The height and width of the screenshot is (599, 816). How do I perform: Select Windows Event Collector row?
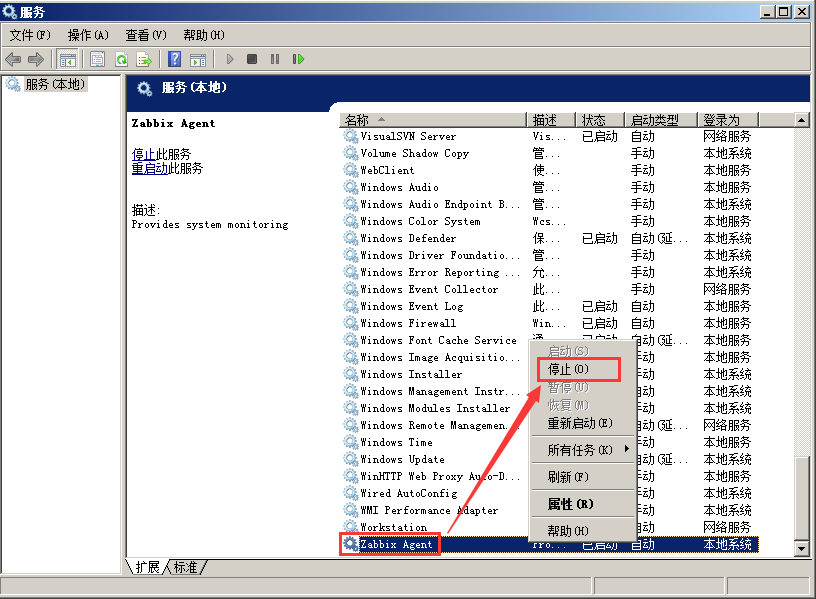(550, 289)
